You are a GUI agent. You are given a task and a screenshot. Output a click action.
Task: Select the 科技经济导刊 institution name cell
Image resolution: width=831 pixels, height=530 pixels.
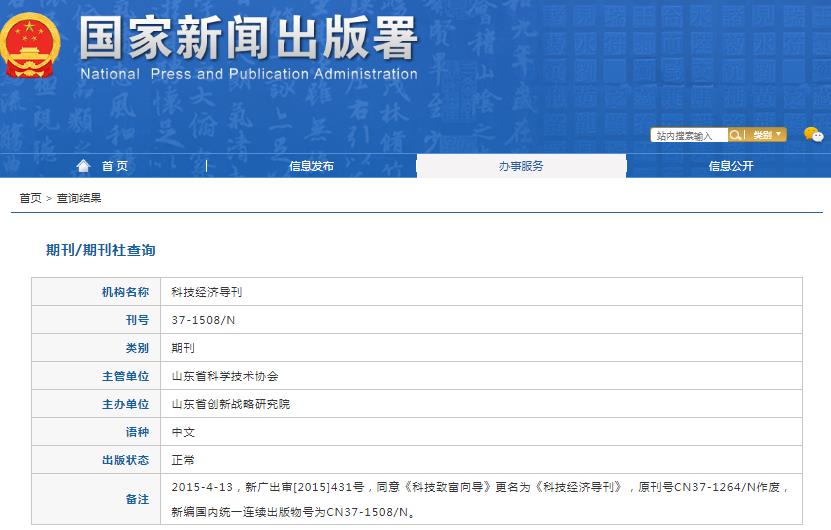click(x=207, y=292)
